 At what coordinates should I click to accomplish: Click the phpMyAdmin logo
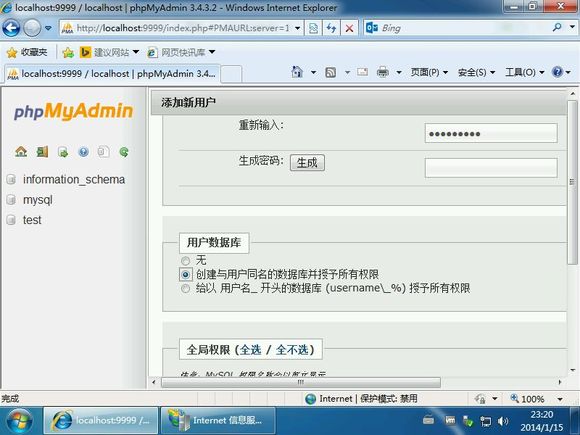tap(73, 111)
